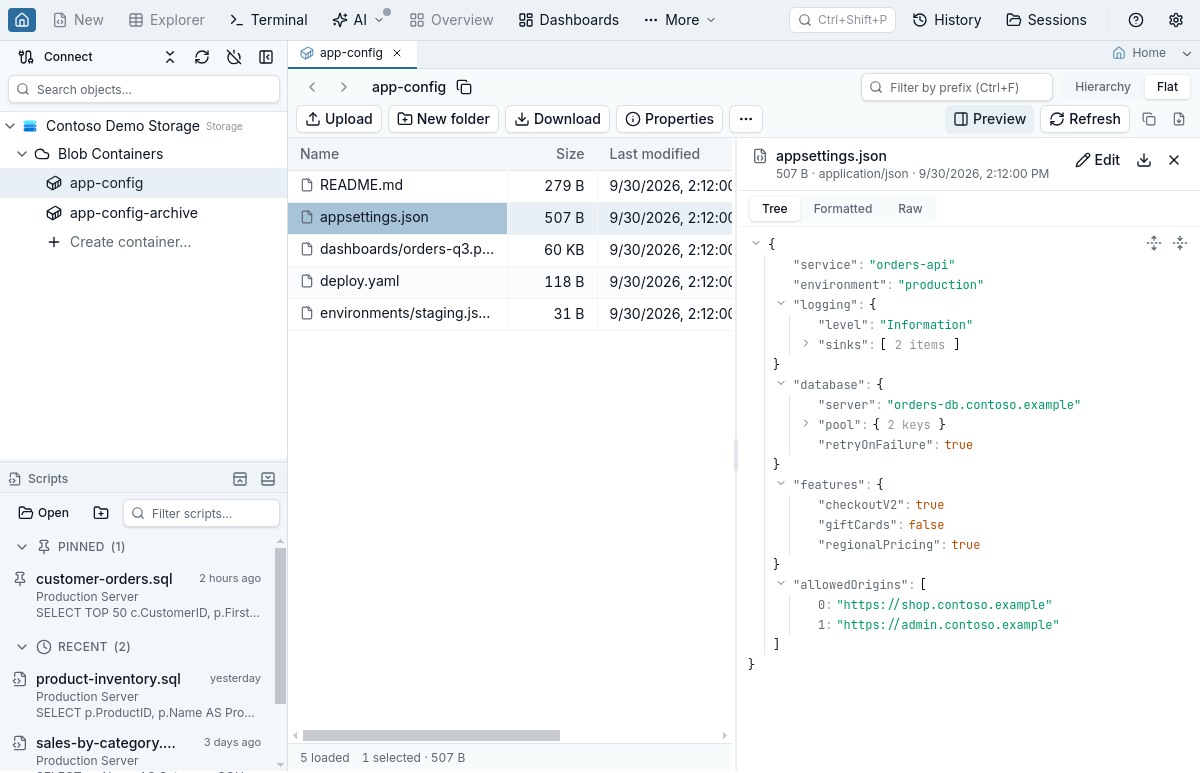Open blob Properties

coord(669,119)
